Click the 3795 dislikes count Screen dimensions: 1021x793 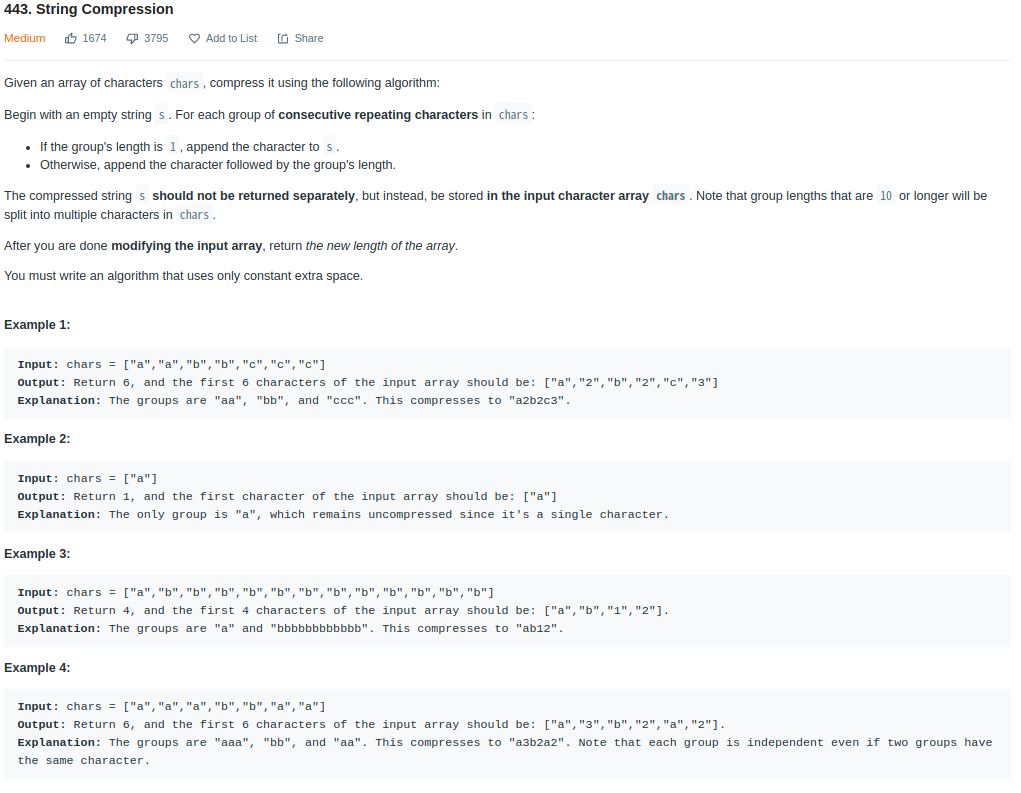(x=156, y=38)
